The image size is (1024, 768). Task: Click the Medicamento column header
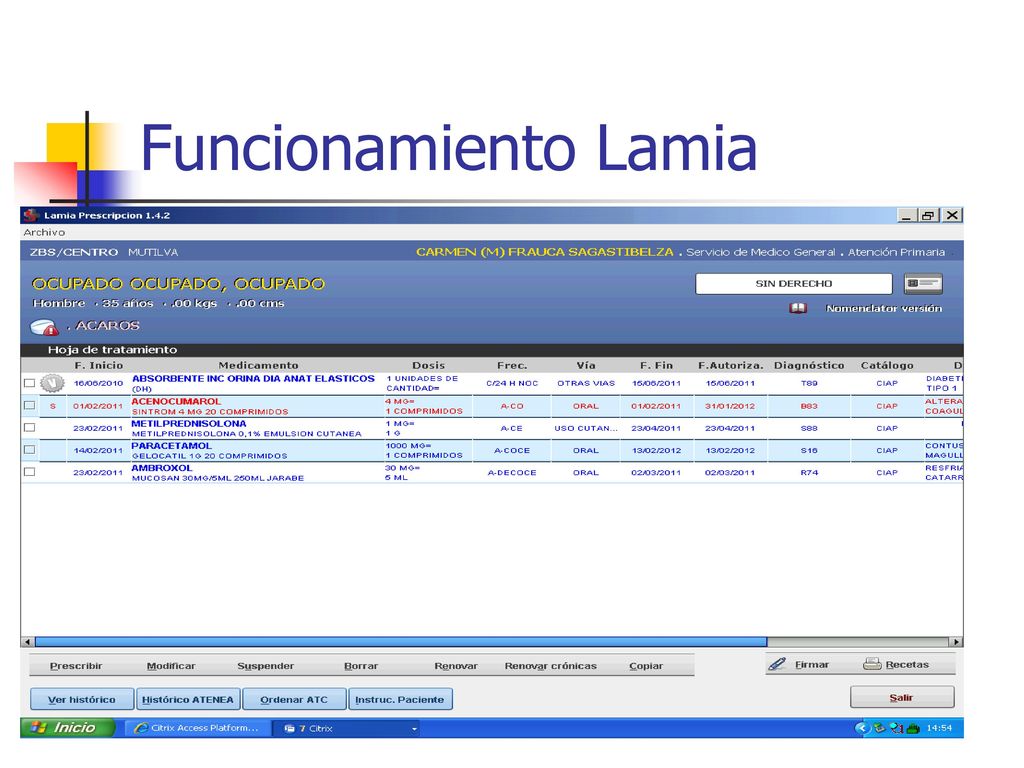click(258, 365)
